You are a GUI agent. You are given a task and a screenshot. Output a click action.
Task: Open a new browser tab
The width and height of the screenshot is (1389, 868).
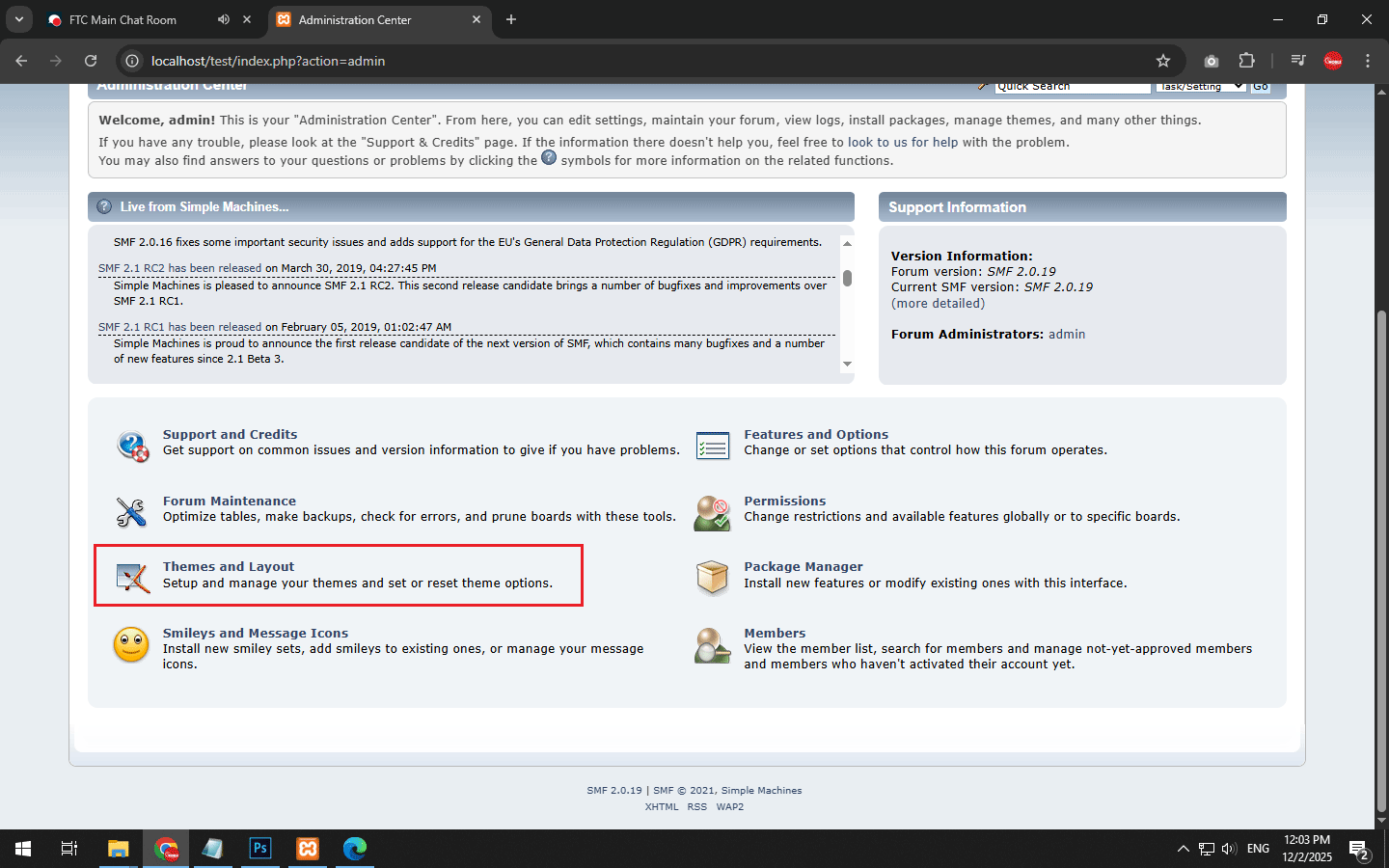coord(511,19)
